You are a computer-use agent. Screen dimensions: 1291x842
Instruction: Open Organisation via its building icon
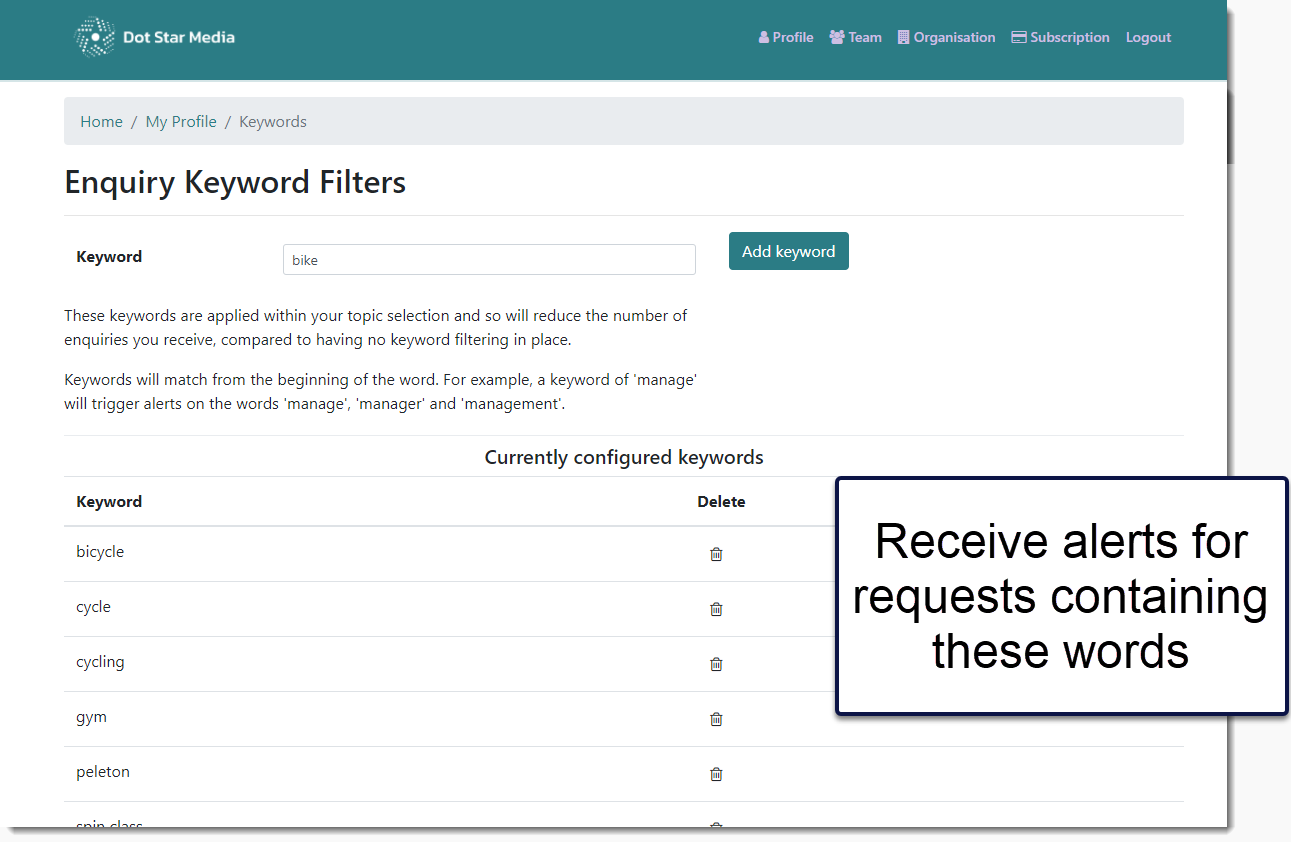[903, 36]
